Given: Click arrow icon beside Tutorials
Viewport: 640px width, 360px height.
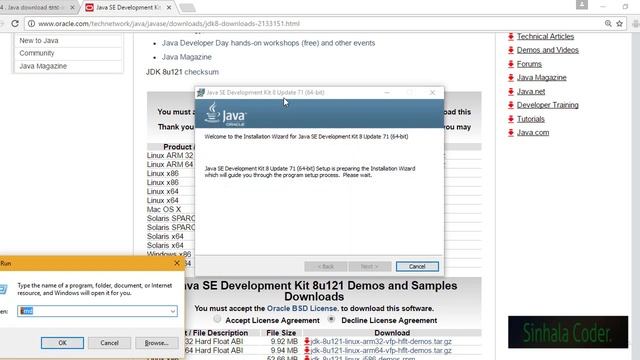Looking at the screenshot, I should tap(511, 119).
